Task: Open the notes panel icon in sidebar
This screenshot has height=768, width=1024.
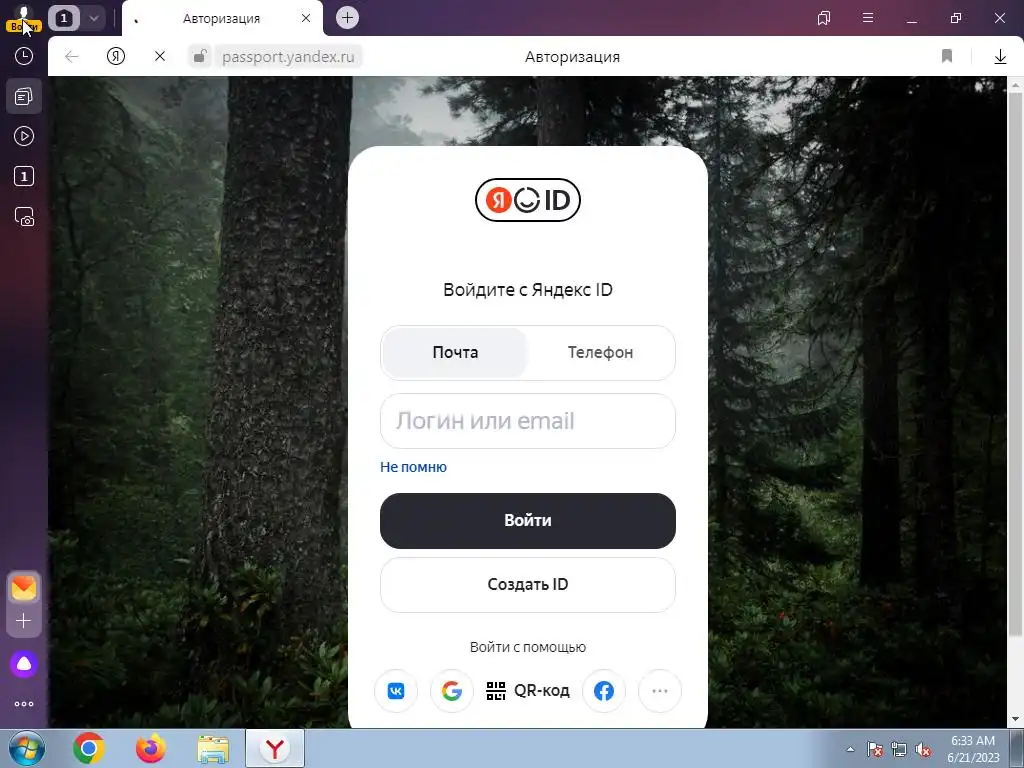Action: coord(24,97)
